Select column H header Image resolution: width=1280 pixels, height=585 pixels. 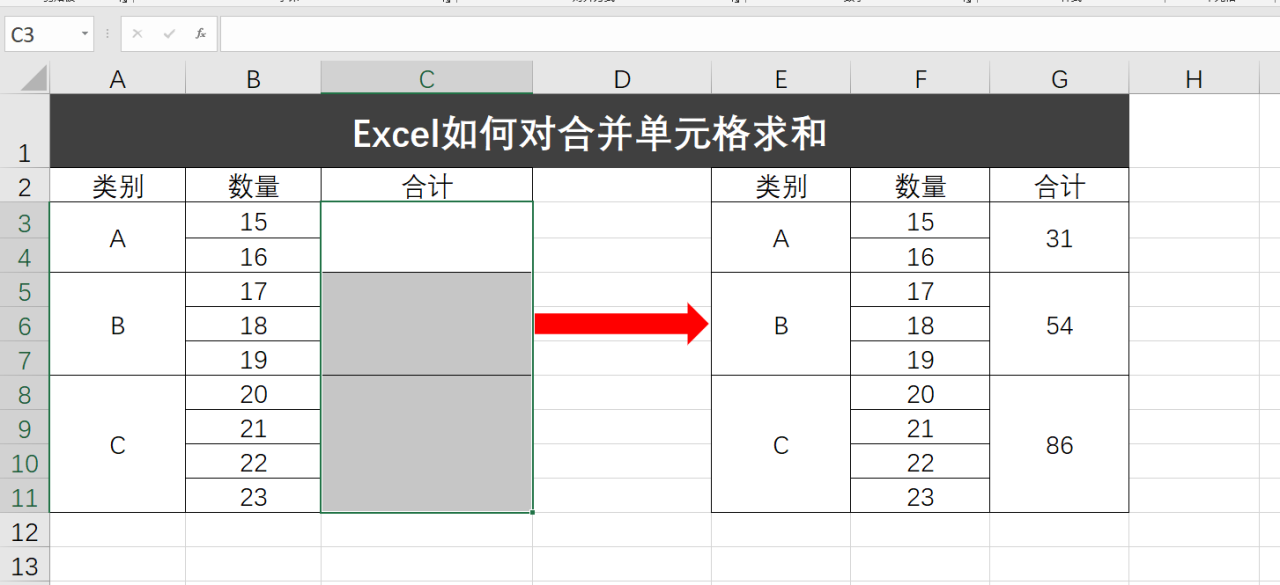[1194, 79]
